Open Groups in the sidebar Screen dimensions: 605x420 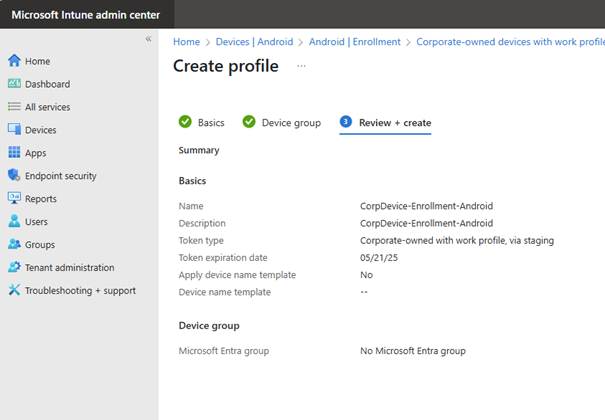pos(40,245)
